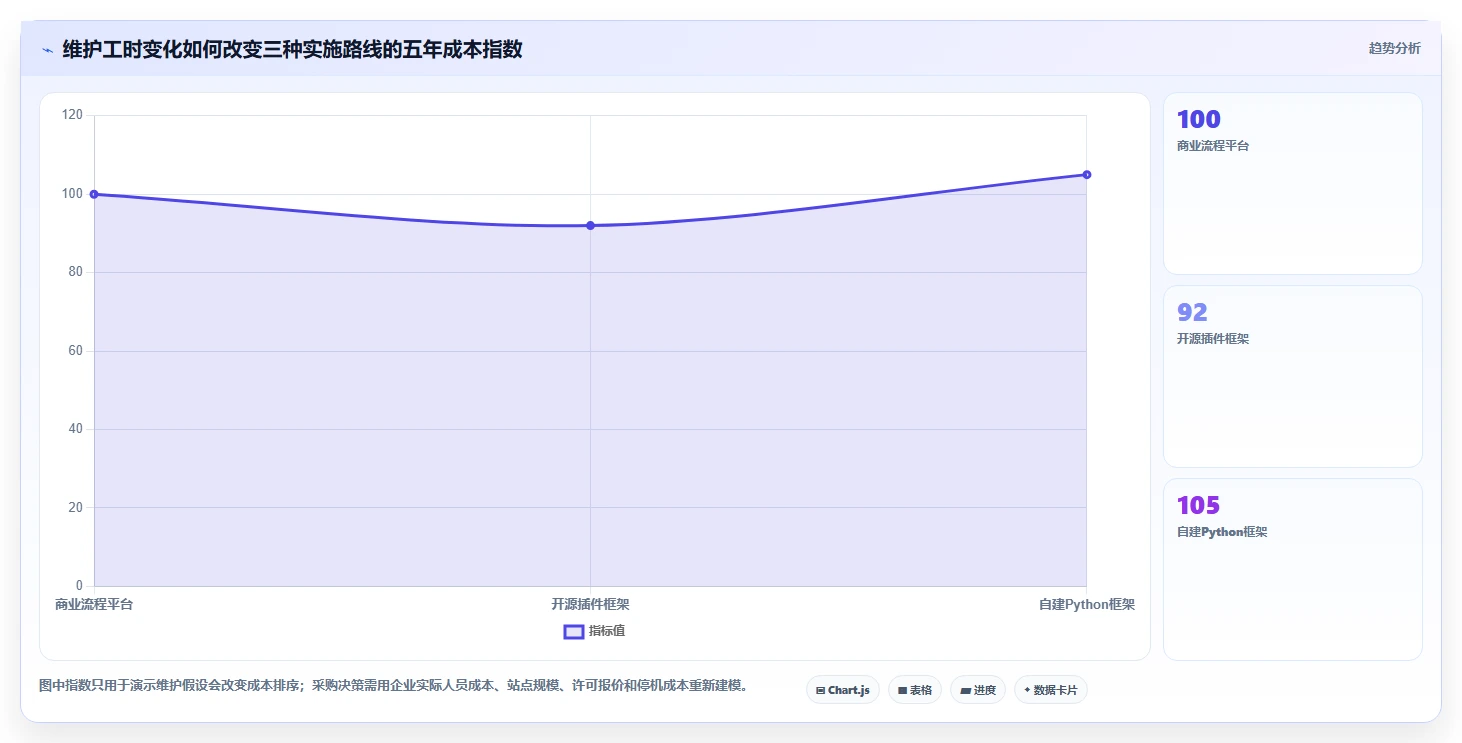Viewport: 1462px width, 743px height.
Task: Click the footnote starting 图中指数只用于演示
Action: coord(393,686)
